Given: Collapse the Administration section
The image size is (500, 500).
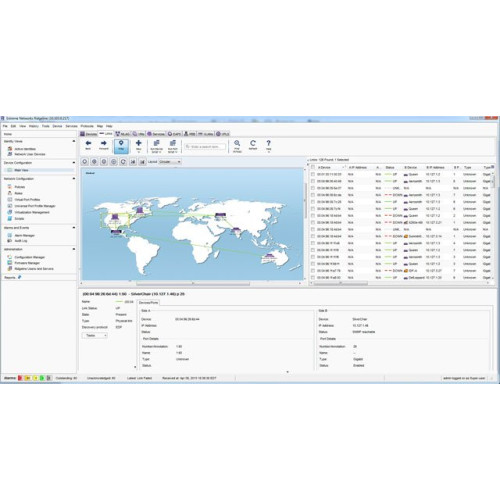Looking at the screenshot, I should tap(74, 249).
